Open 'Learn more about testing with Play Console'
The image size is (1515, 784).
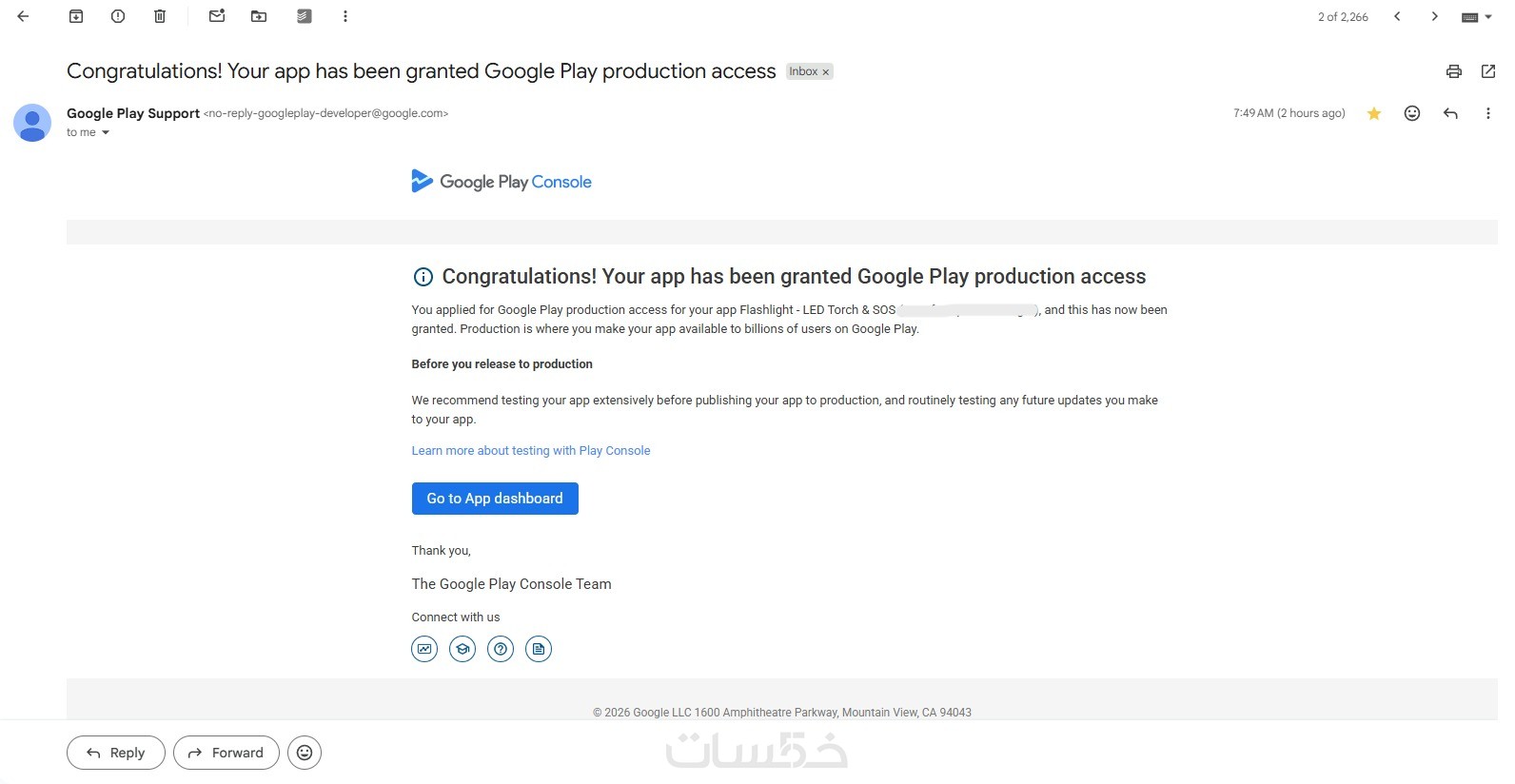click(x=531, y=451)
